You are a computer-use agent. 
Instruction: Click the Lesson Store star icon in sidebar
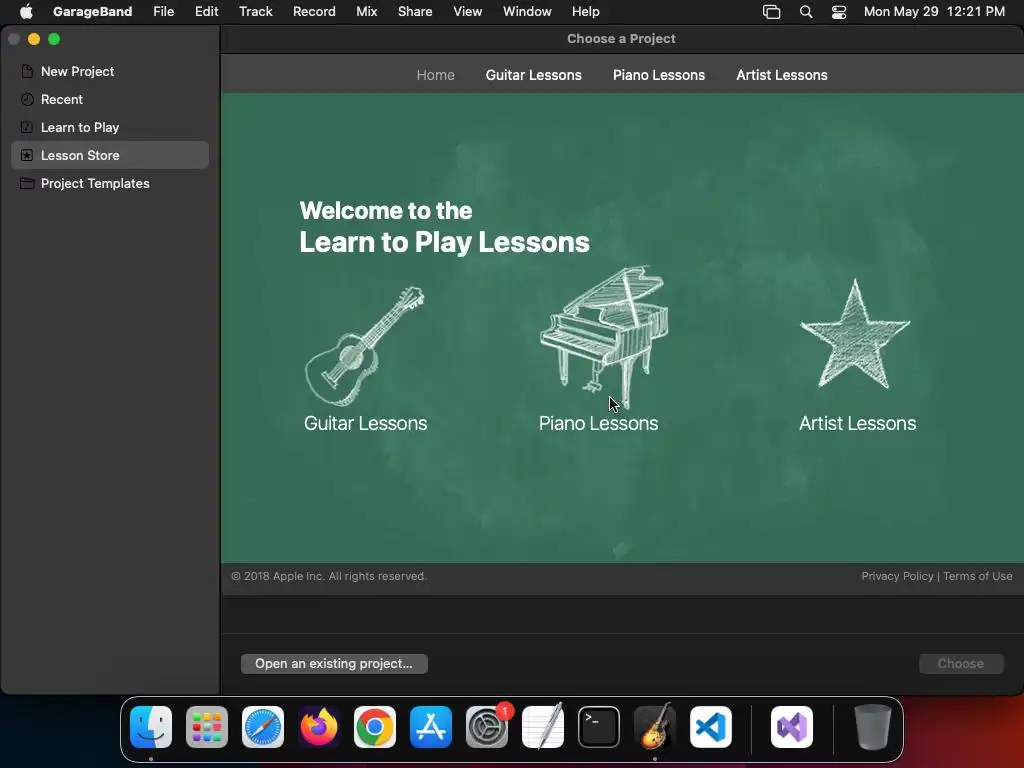click(27, 155)
